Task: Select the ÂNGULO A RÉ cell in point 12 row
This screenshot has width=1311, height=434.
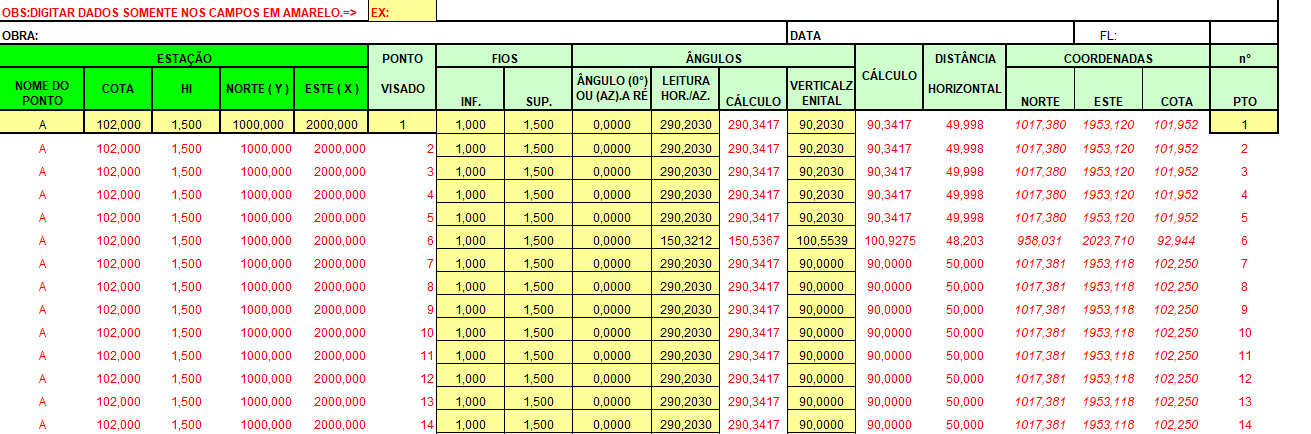Action: 612,378
